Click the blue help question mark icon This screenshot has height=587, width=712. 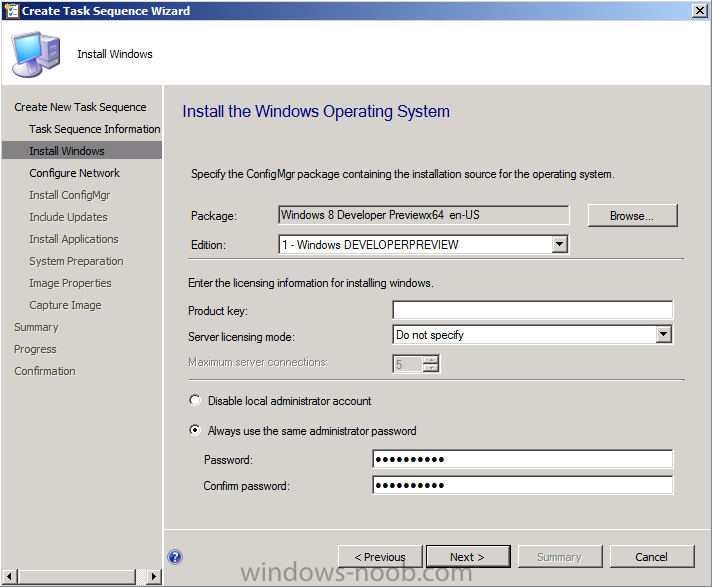tap(175, 557)
